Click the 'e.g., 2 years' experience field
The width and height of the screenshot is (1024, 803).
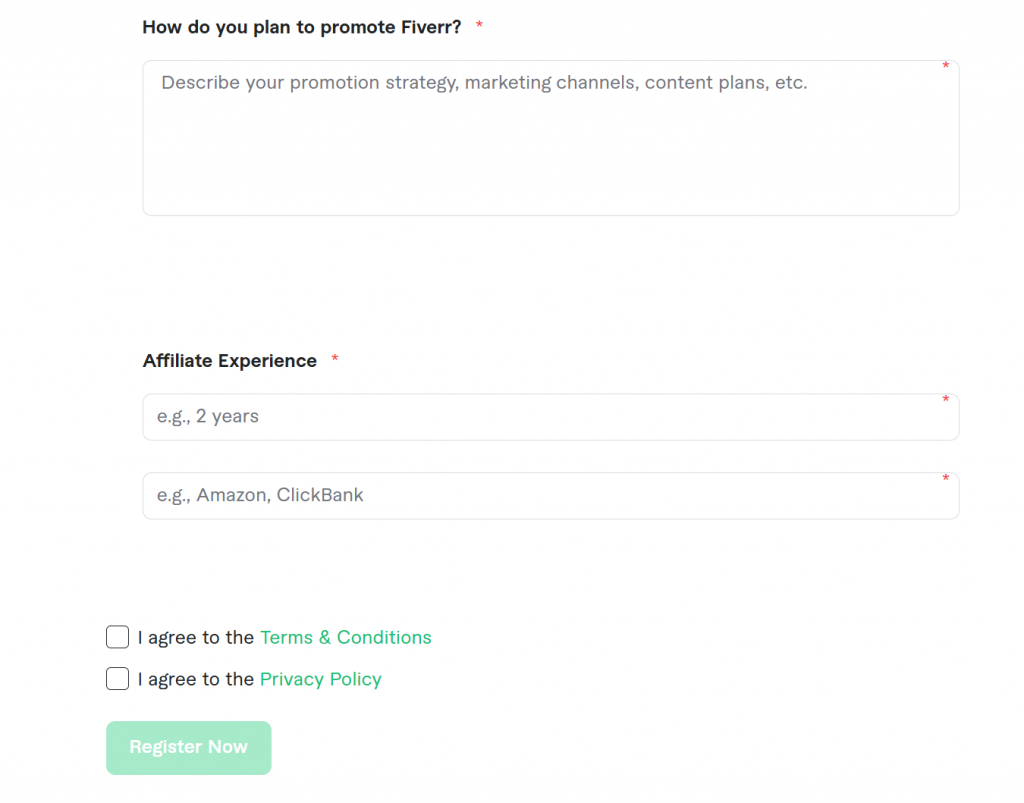click(x=551, y=417)
